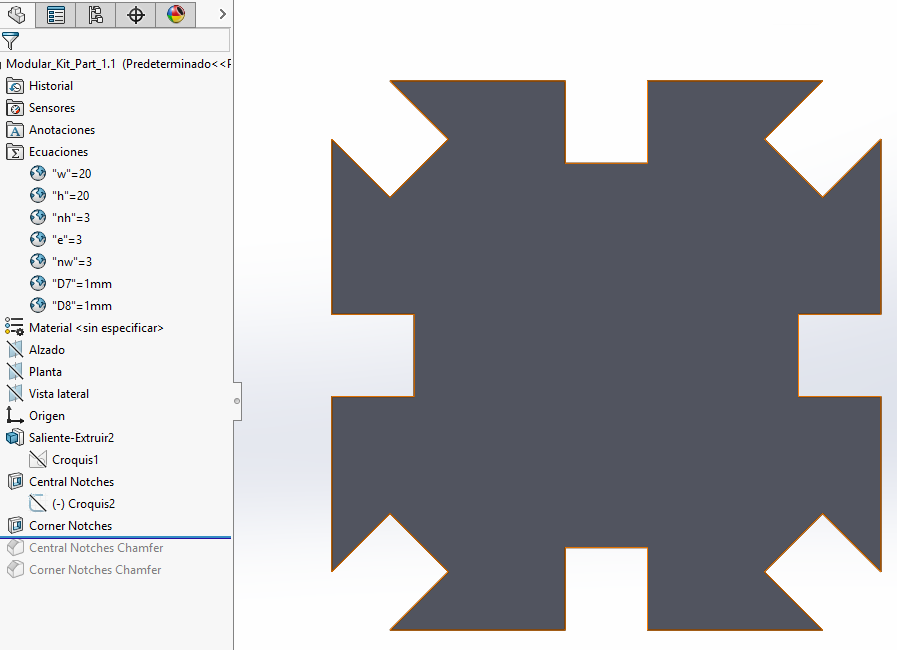
Task: Select the Croquis1 sketch
Action: click(75, 460)
